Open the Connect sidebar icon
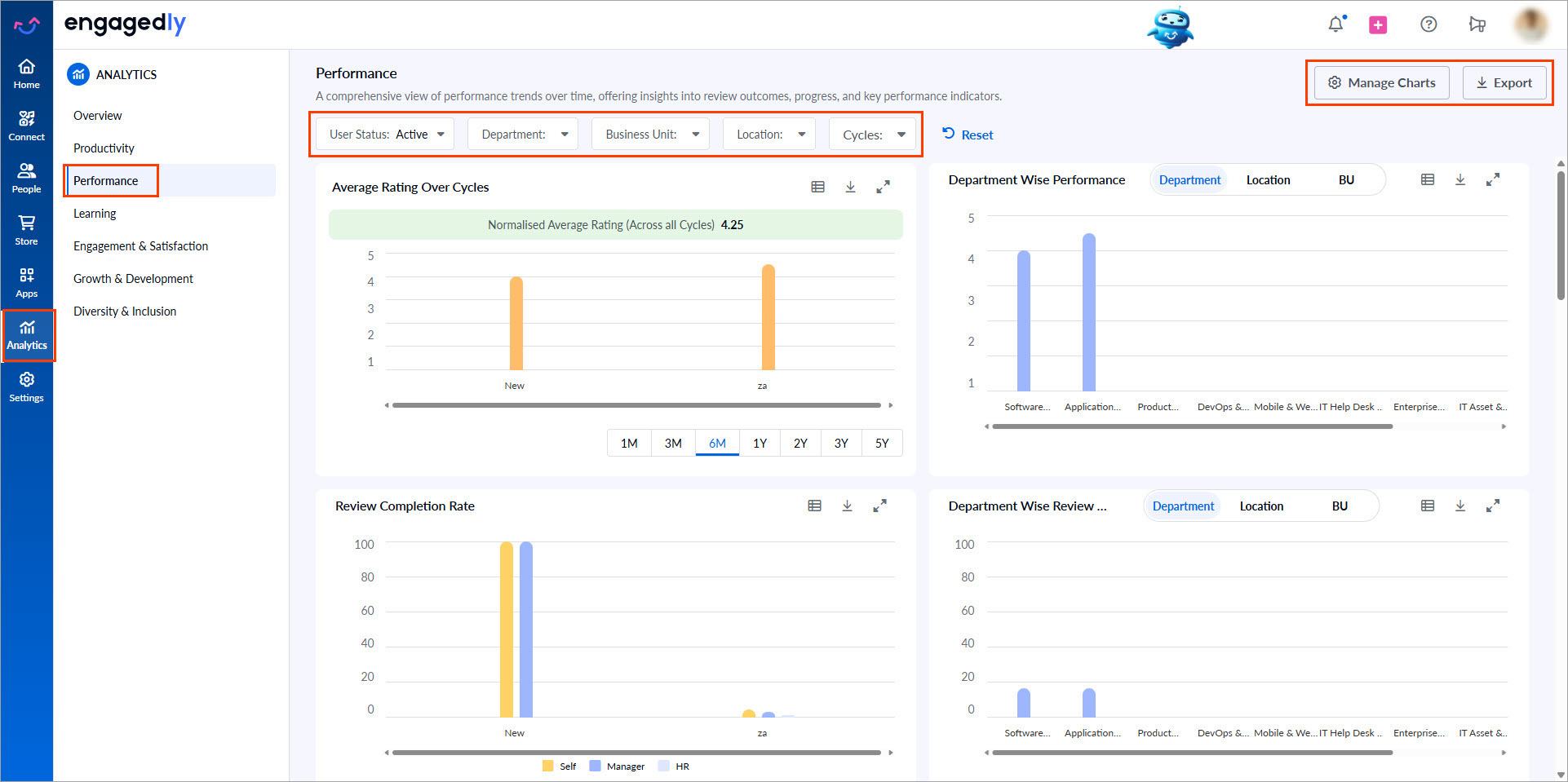1568x782 pixels. tap(26, 126)
